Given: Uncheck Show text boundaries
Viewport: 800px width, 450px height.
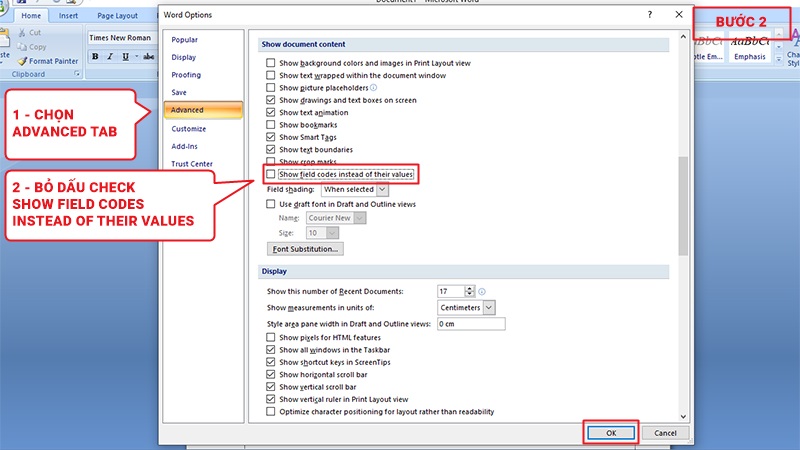Looking at the screenshot, I should [x=270, y=149].
